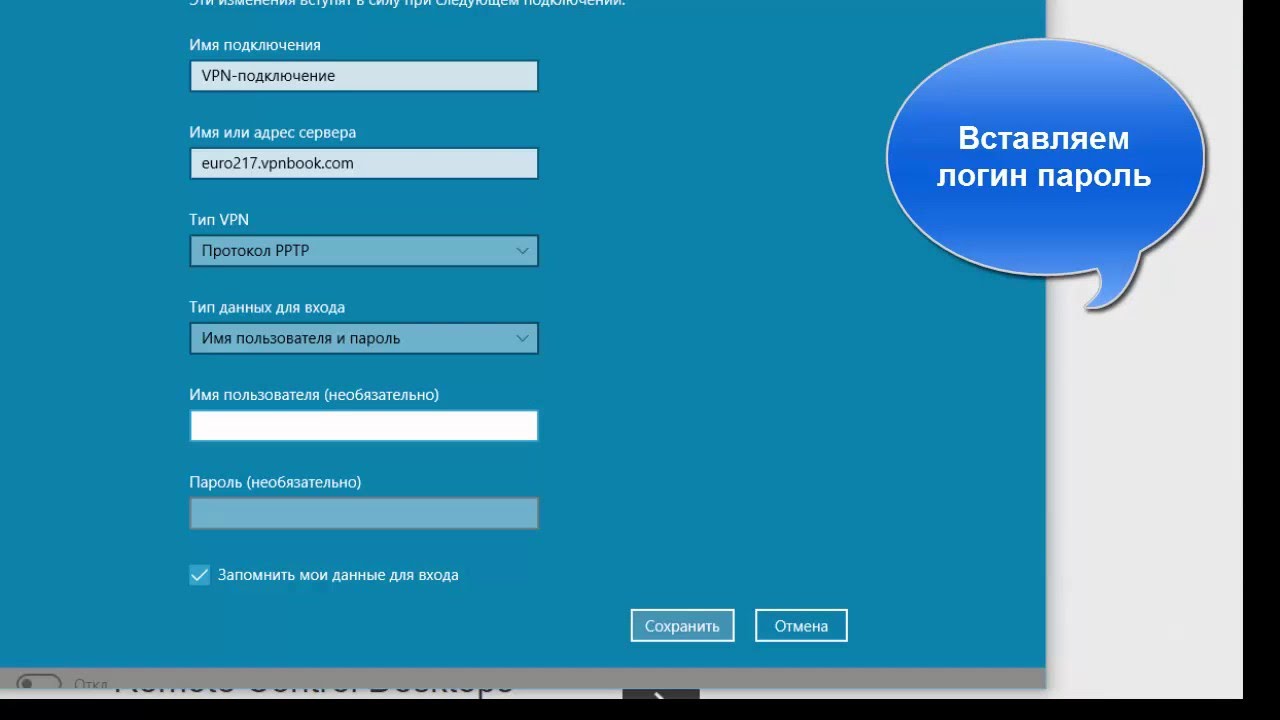Toggle 'Запомнить мои данные для входа' checkbox
This screenshot has width=1280, height=720.
tap(200, 575)
